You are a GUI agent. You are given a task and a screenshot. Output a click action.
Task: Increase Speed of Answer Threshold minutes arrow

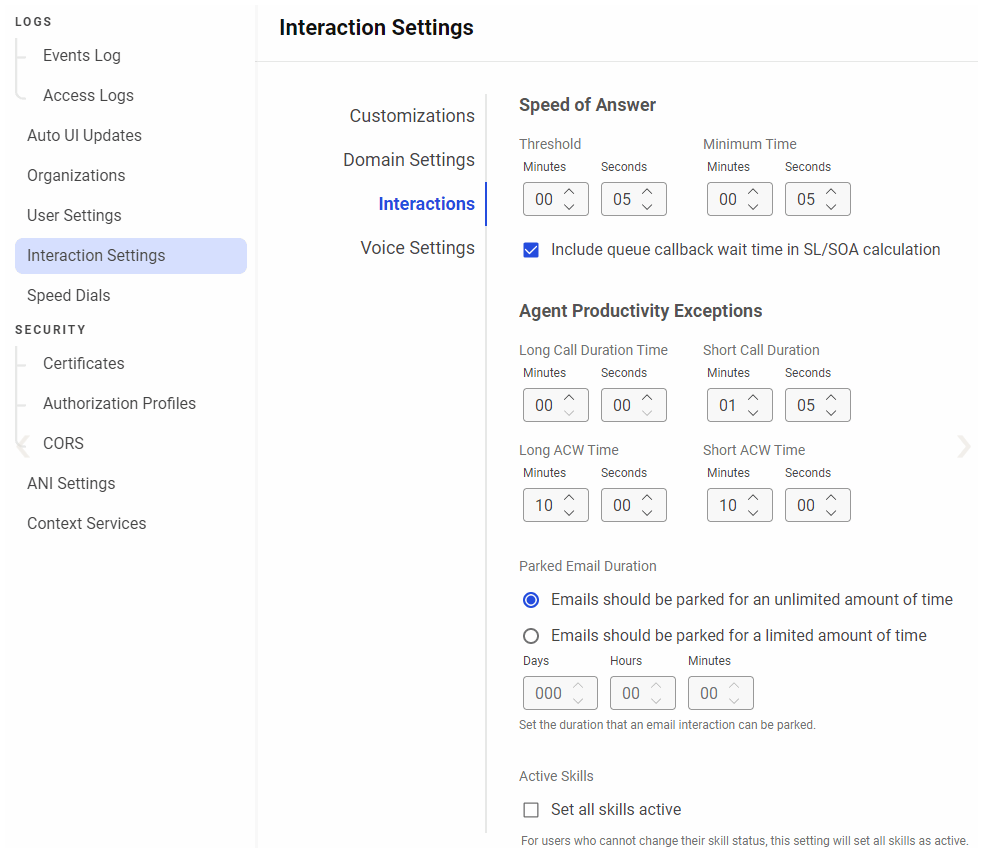coord(569,191)
